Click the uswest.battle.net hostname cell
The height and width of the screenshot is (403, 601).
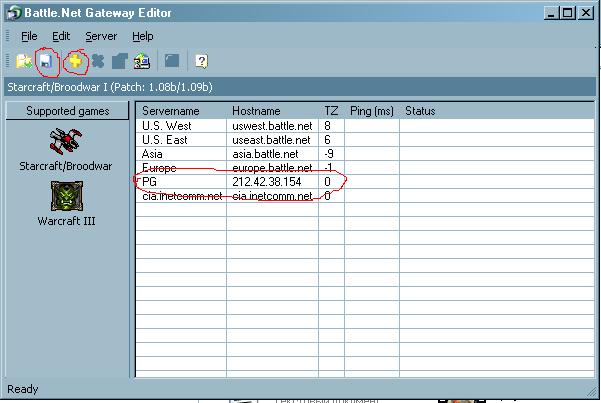273,126
